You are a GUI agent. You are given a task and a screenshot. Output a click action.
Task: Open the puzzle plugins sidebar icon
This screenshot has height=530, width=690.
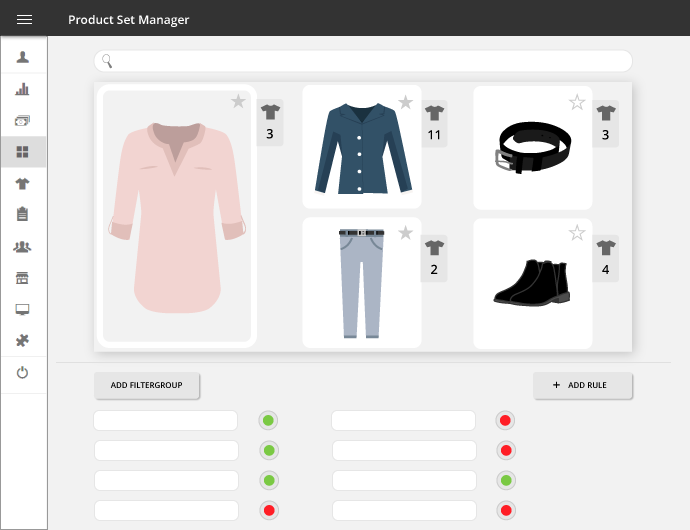(22, 340)
